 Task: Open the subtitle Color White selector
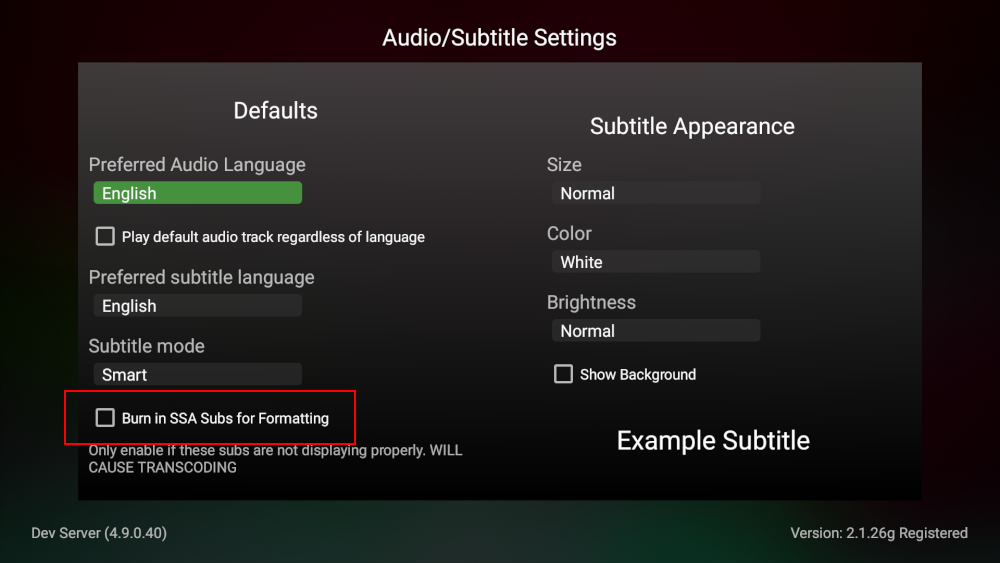(655, 262)
